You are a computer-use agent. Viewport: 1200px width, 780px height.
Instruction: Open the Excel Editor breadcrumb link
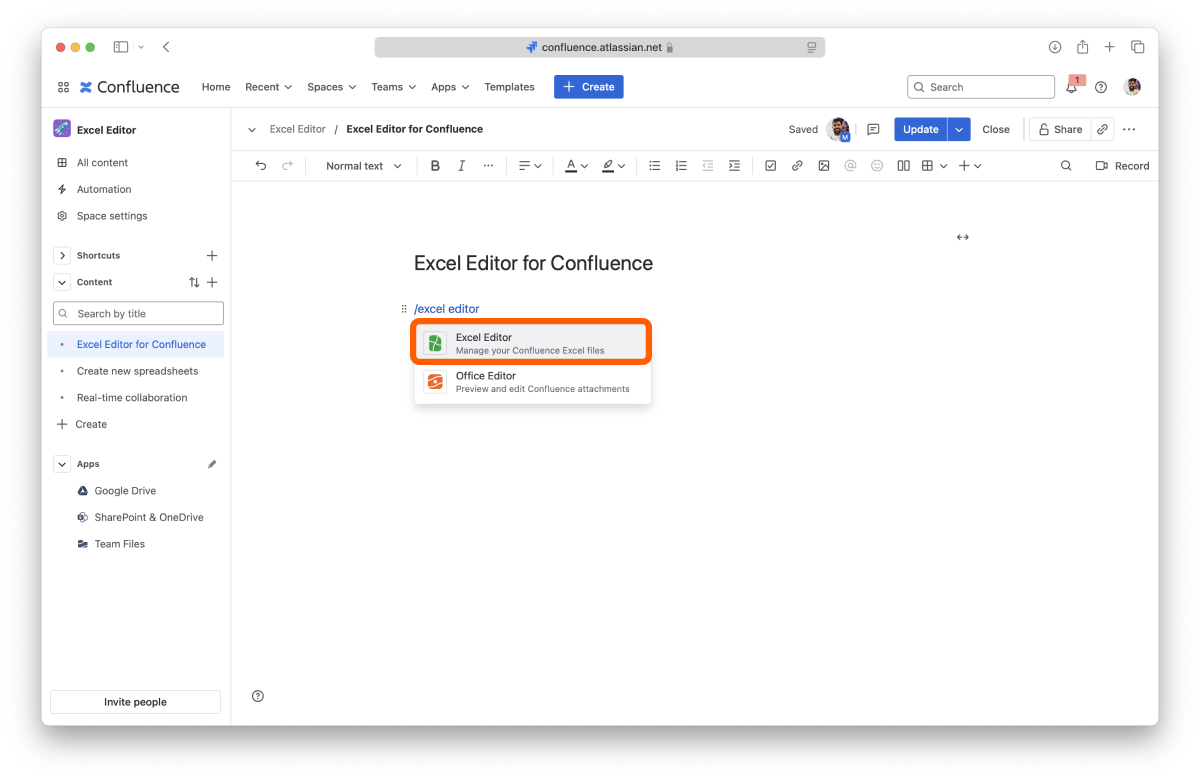pos(298,129)
